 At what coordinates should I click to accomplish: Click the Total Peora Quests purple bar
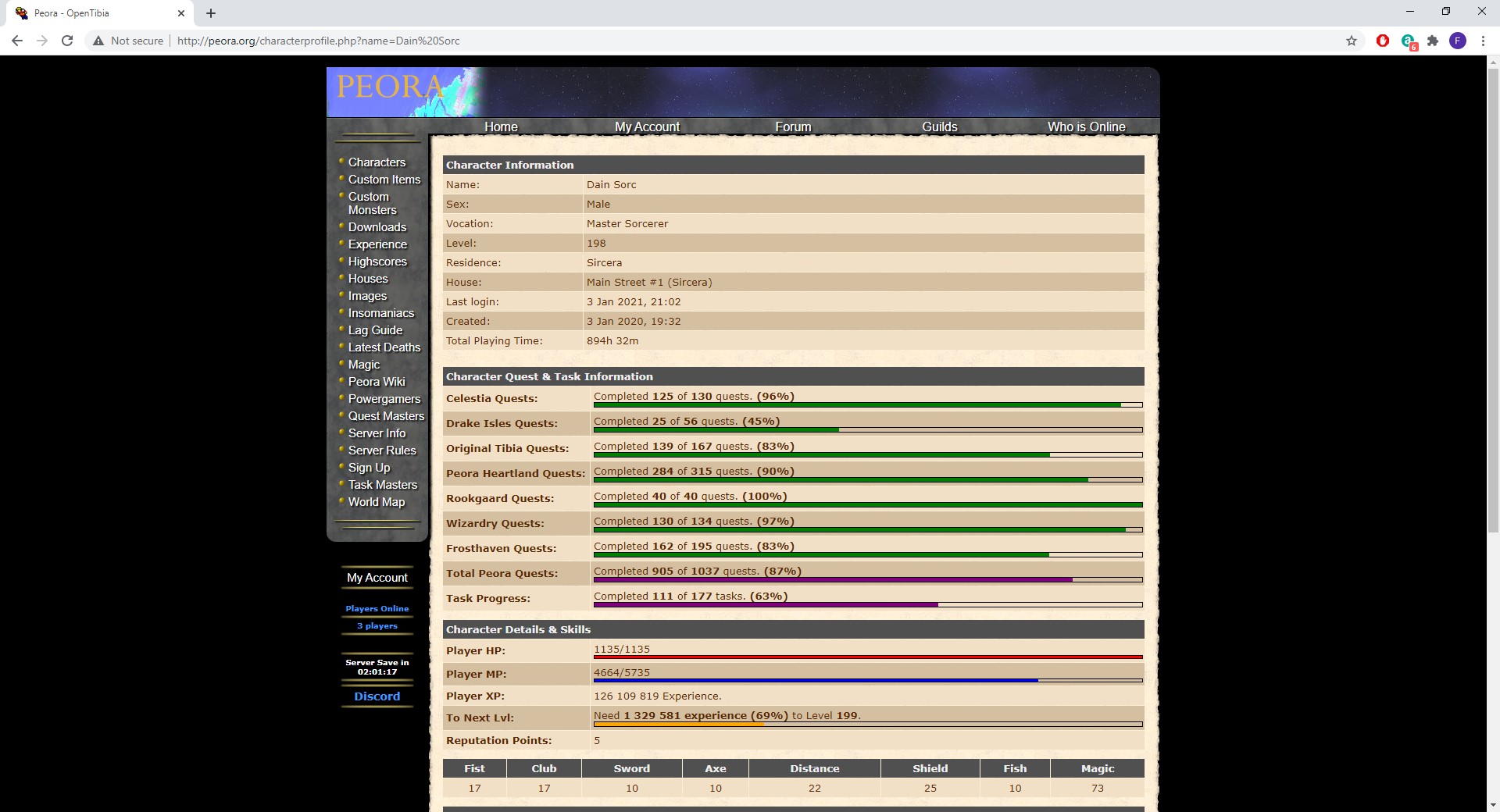(x=868, y=579)
